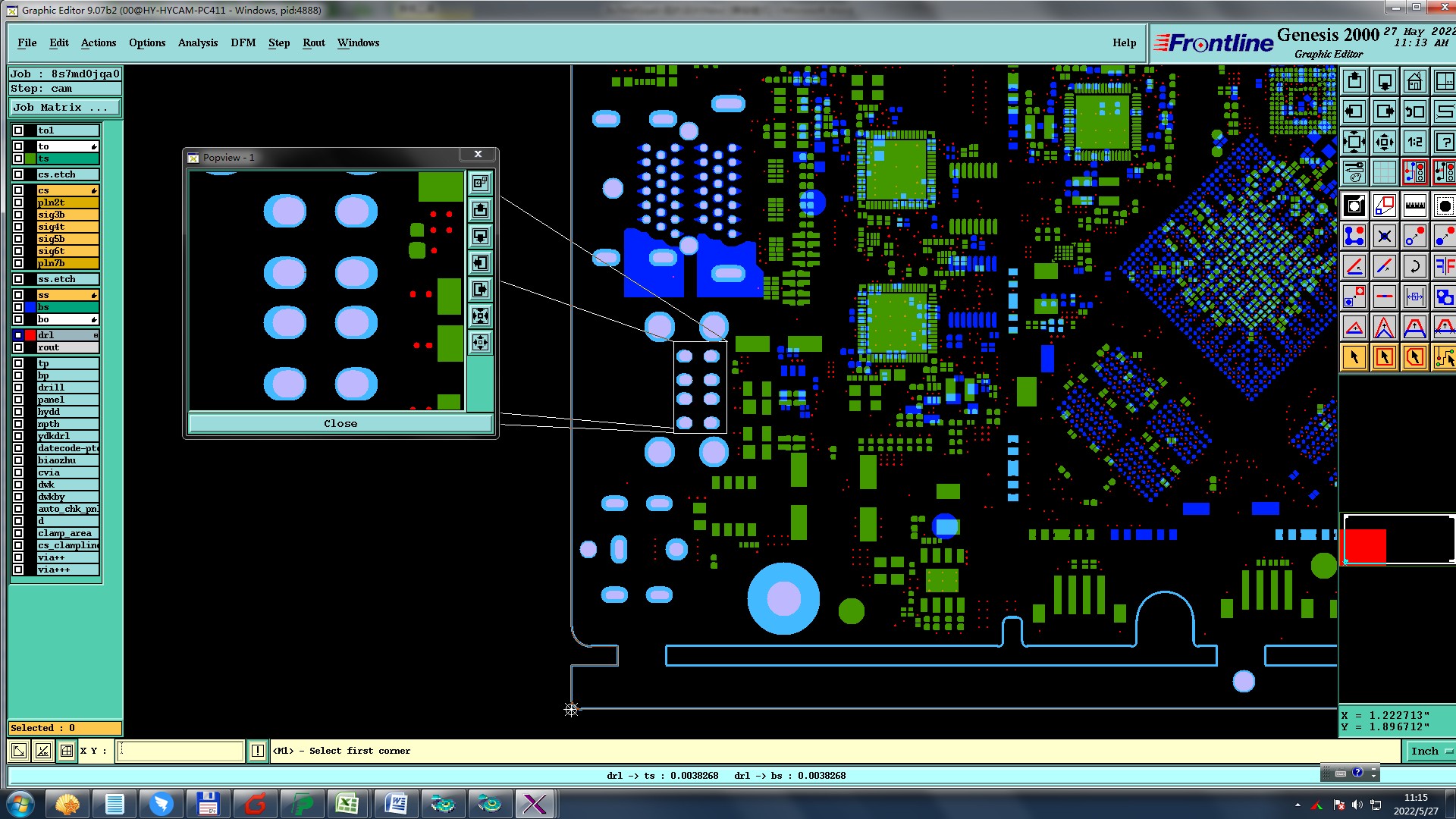
Task: Toggle checkbox for the drl layer
Action: pyautogui.click(x=18, y=335)
